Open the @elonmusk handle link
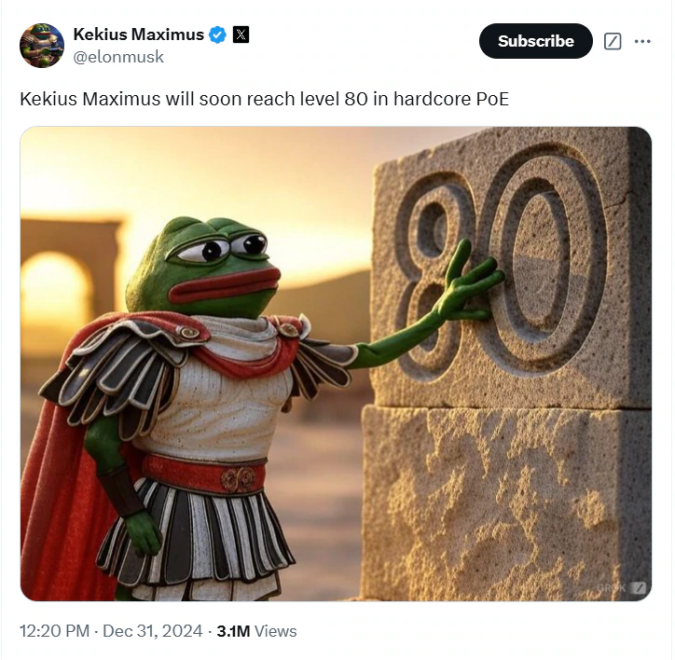 click(118, 57)
